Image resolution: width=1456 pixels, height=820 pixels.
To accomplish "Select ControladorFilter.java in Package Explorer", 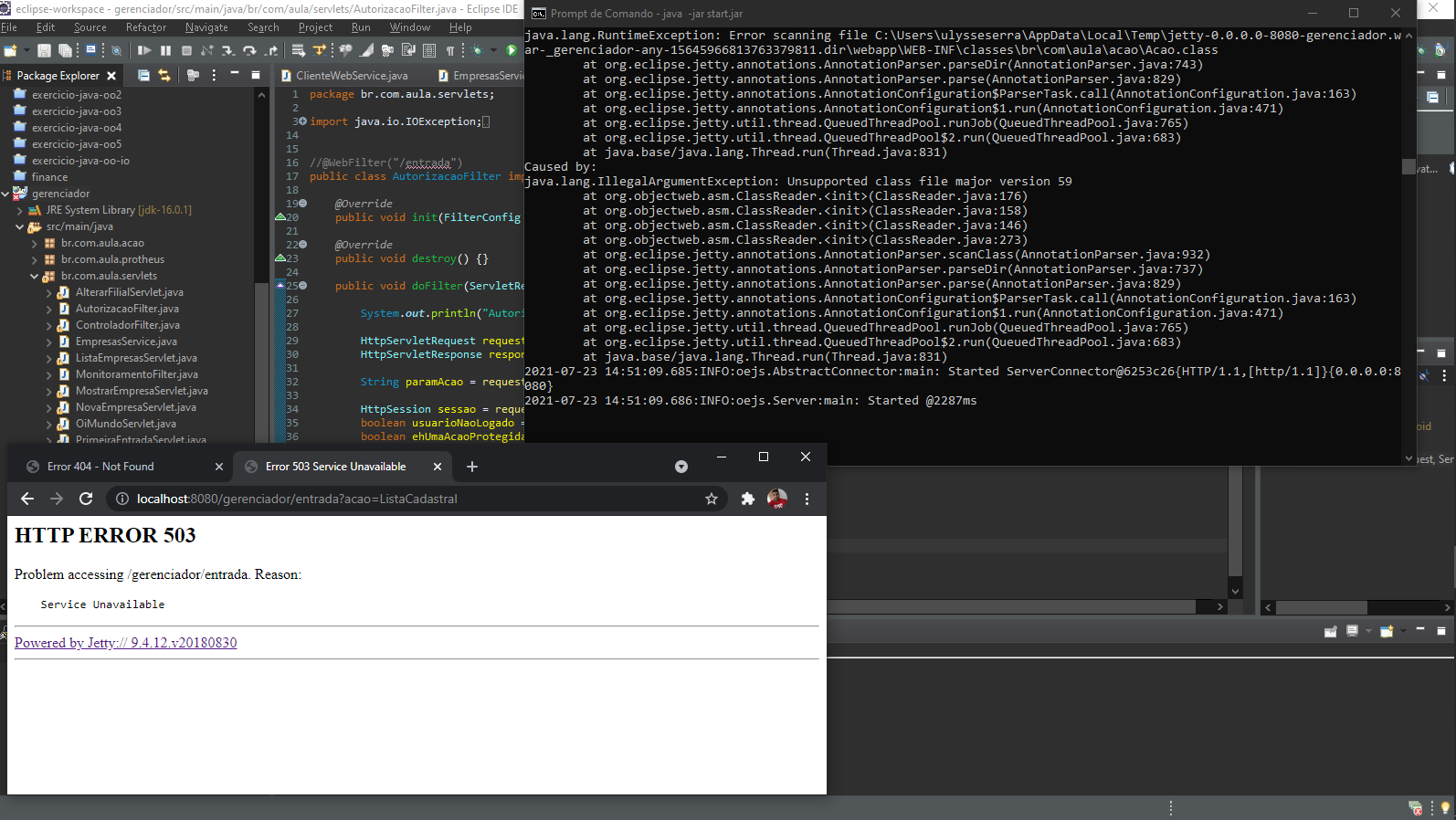I will [x=127, y=325].
